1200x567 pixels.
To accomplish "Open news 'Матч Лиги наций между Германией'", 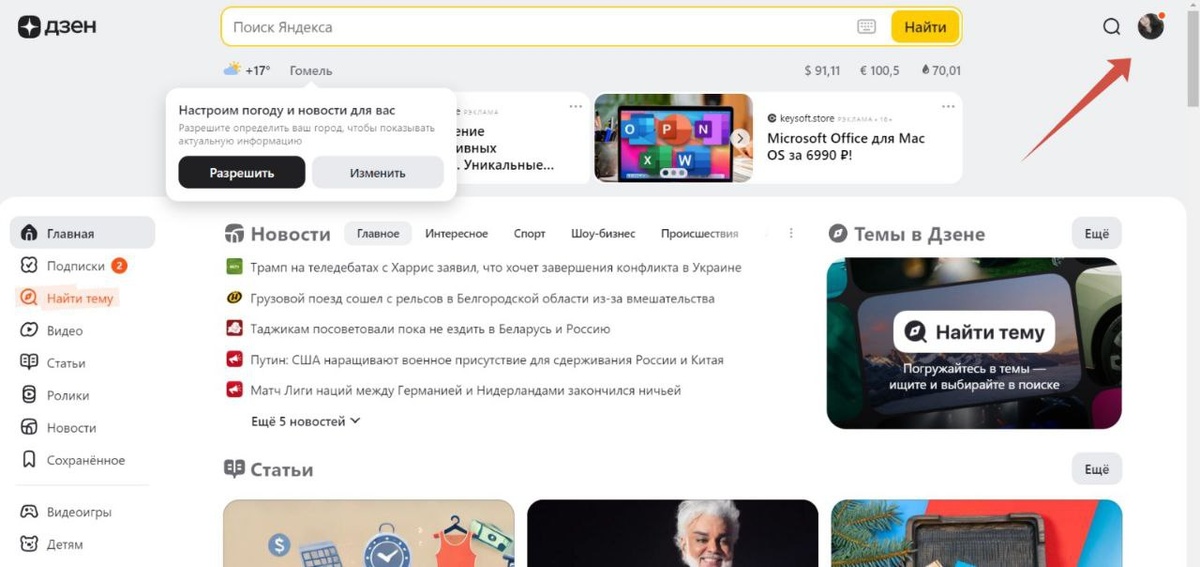I will (465, 390).
